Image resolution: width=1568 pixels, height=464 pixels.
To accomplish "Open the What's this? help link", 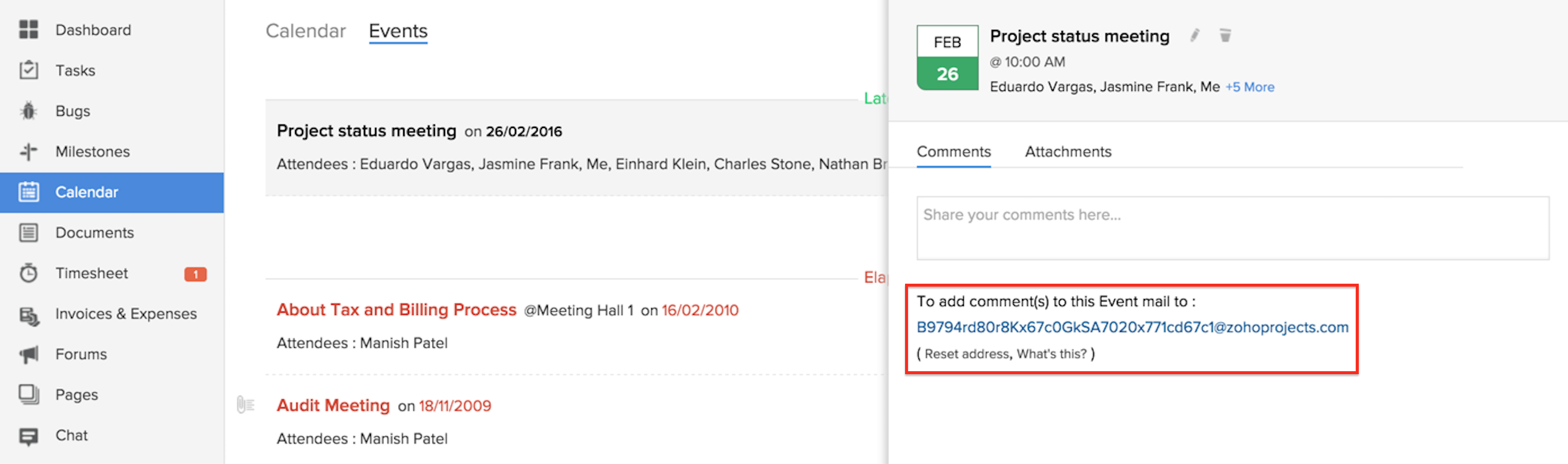I will click(1051, 354).
